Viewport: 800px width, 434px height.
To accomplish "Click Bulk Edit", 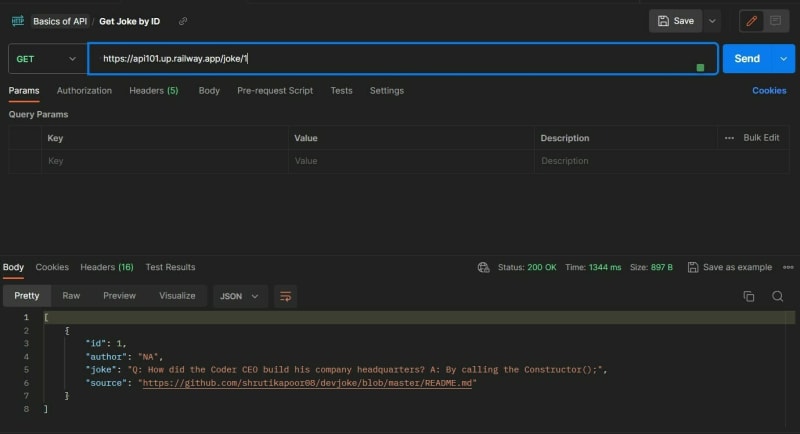I will pyautogui.click(x=761, y=138).
